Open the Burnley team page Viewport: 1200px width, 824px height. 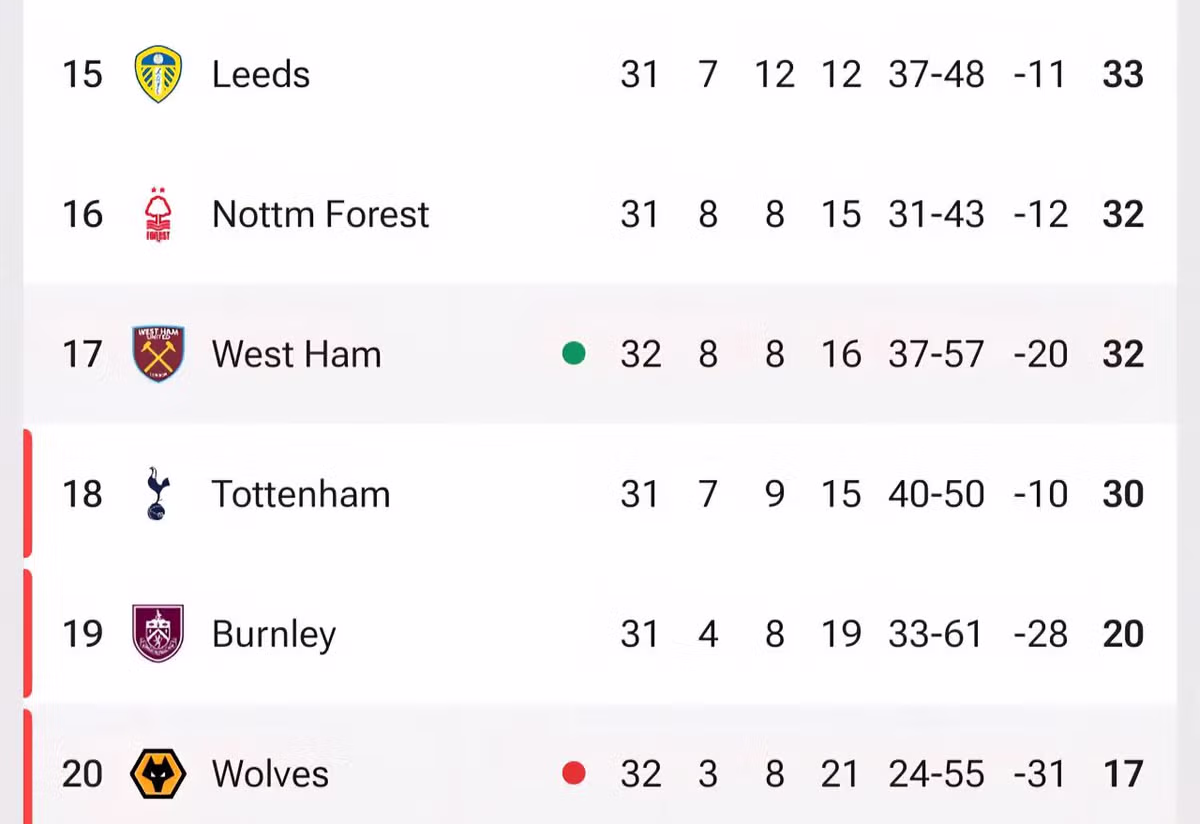pos(274,634)
